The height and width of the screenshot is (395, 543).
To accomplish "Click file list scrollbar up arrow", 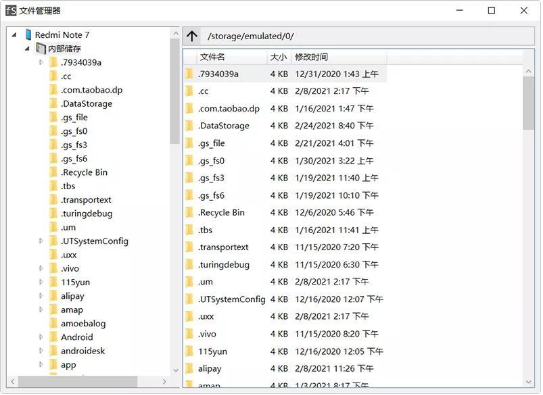I will (x=528, y=71).
